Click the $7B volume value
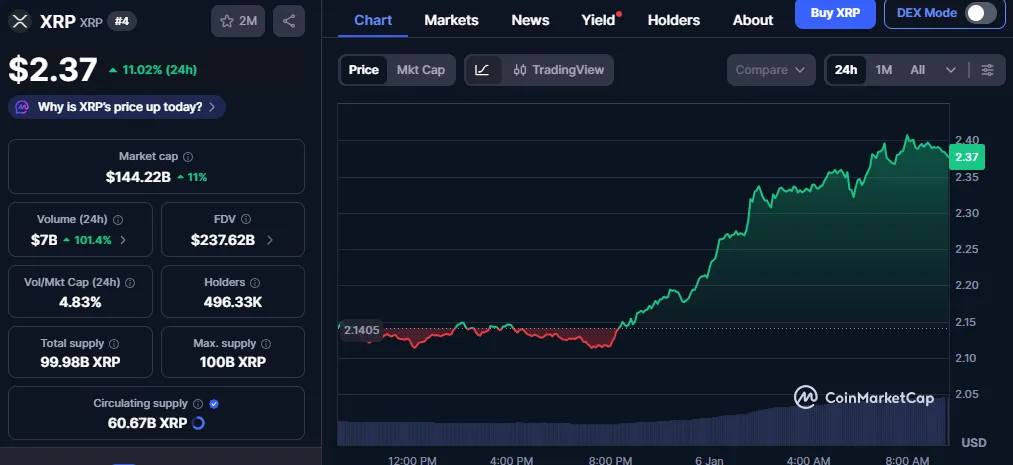The image size is (1013, 465). pos(44,240)
